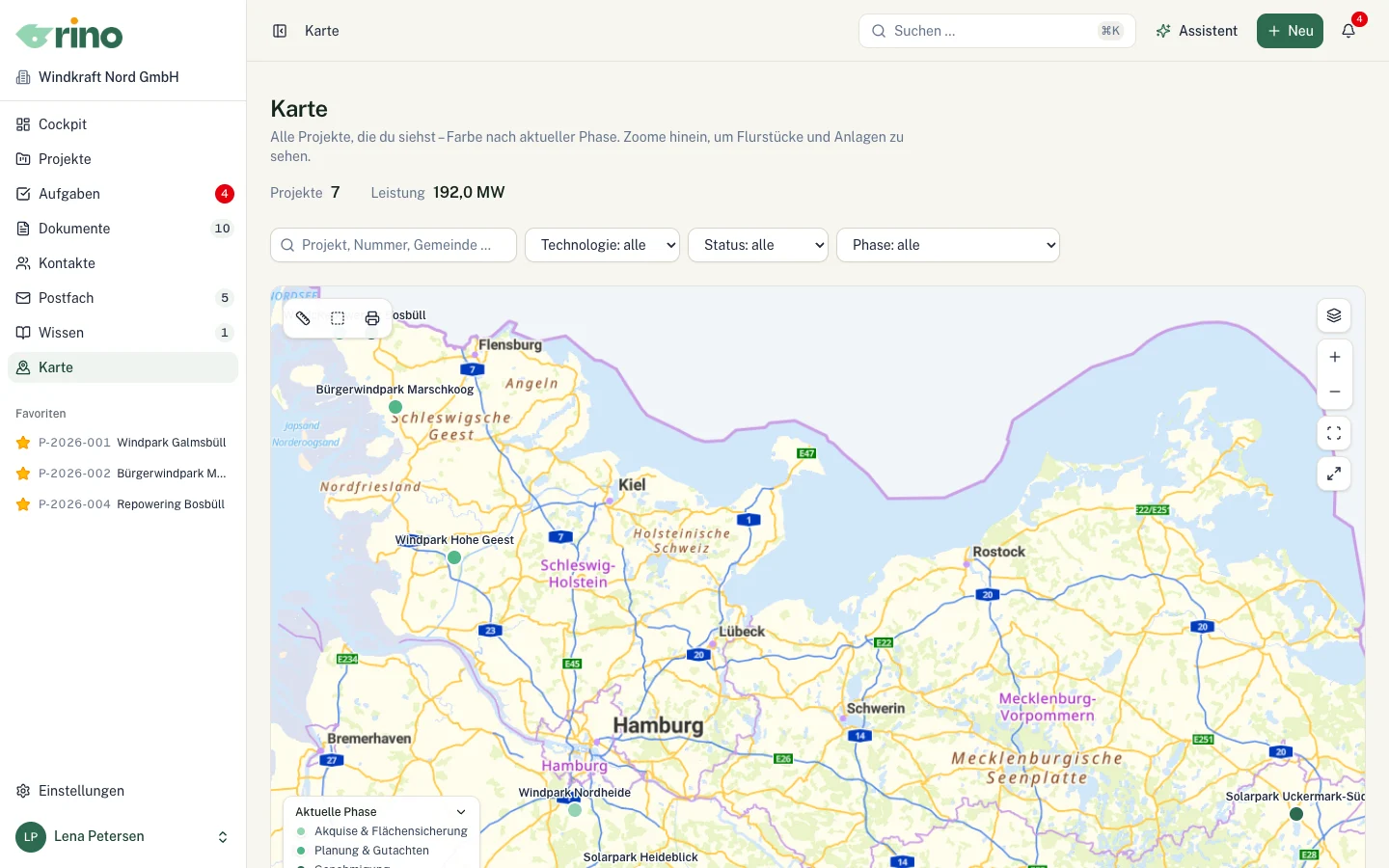Image resolution: width=1389 pixels, height=868 pixels.
Task: Go to Projekte in the sidebar
Action: point(123,159)
